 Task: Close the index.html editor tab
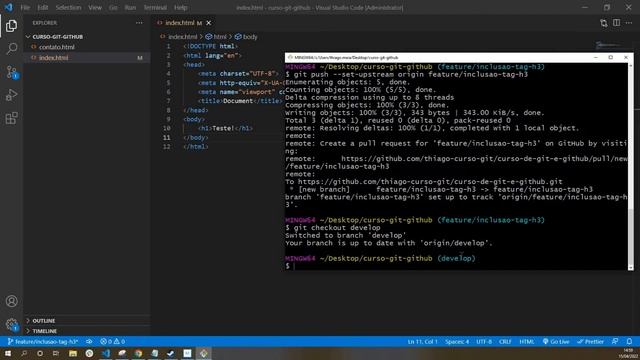[x=209, y=23]
